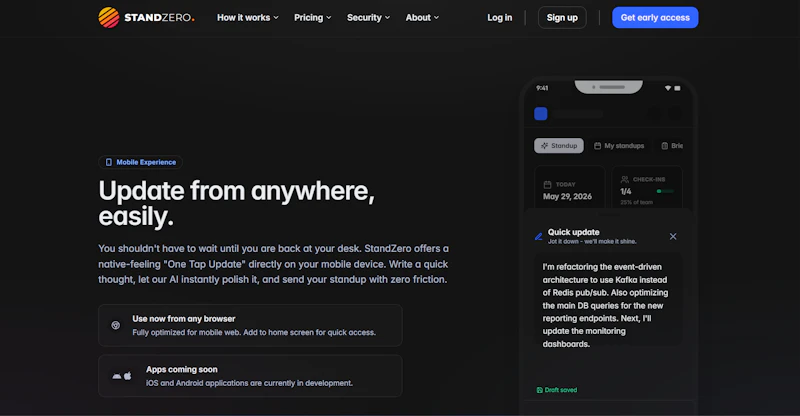This screenshot has width=800, height=416.
Task: Click 'iOS and Android applications' description text
Action: (x=249, y=383)
